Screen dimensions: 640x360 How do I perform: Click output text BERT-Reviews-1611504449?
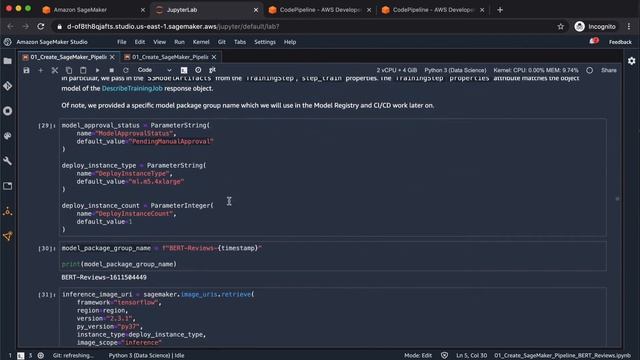tap(104, 278)
